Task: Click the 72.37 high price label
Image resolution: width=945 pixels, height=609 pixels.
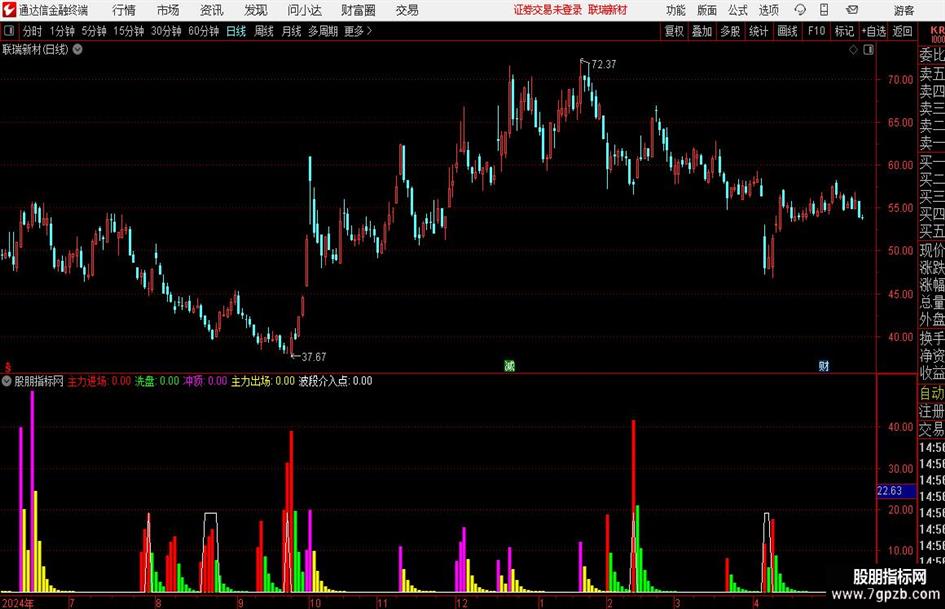Action: coord(604,64)
